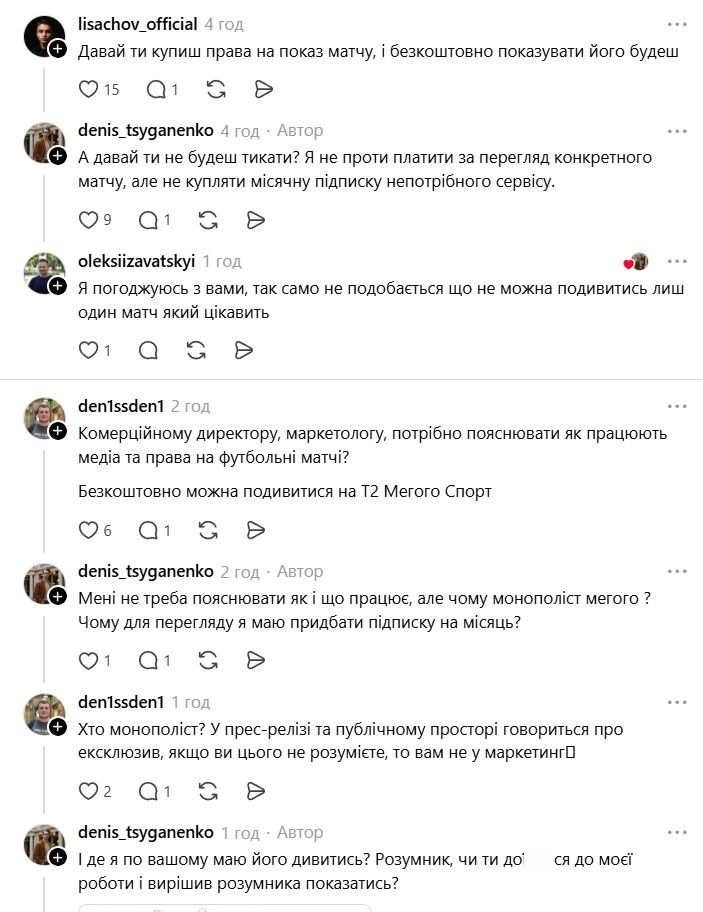Screen dimensions: 703x912
Task: Click oleksiizavatskyi's profile avatar
Action: [44, 272]
